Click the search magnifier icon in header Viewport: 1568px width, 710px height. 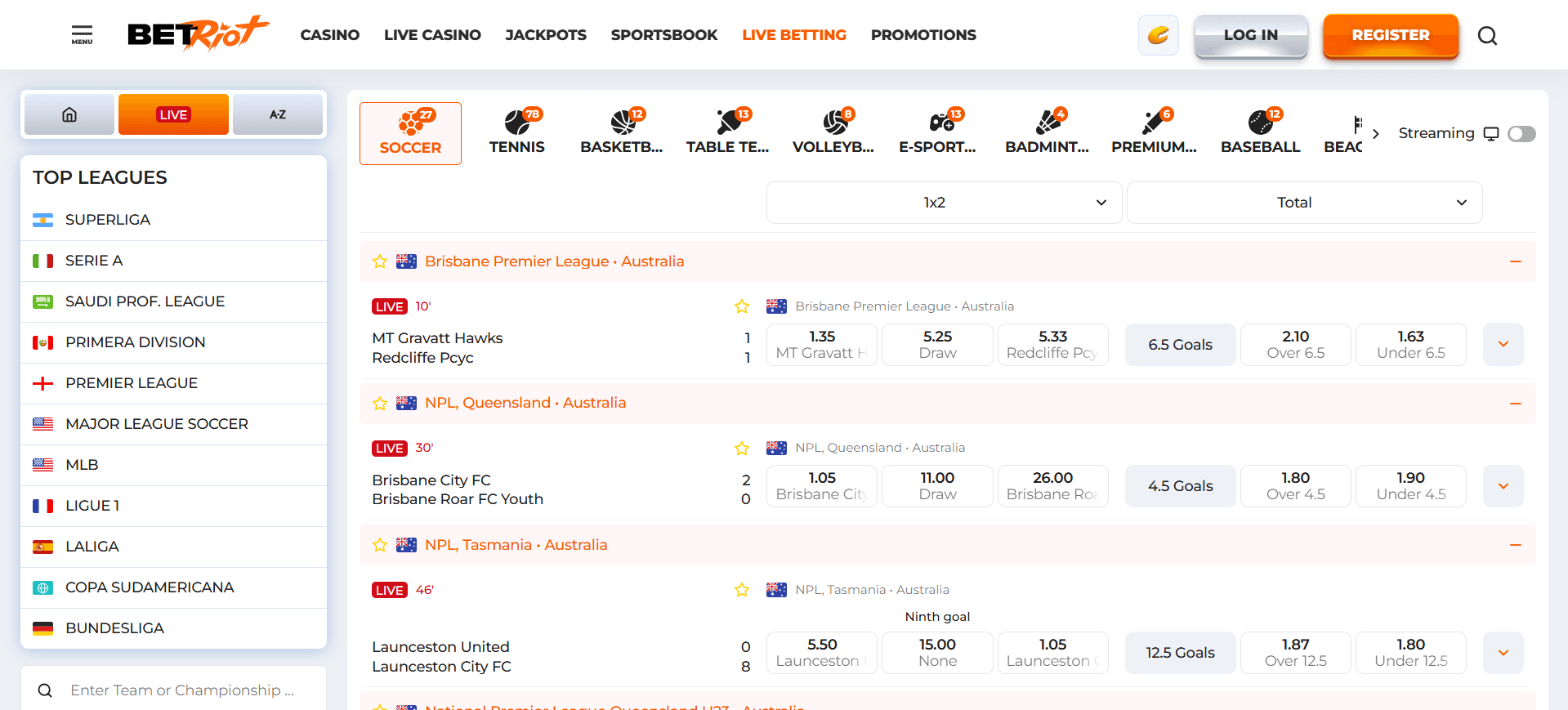1487,36
